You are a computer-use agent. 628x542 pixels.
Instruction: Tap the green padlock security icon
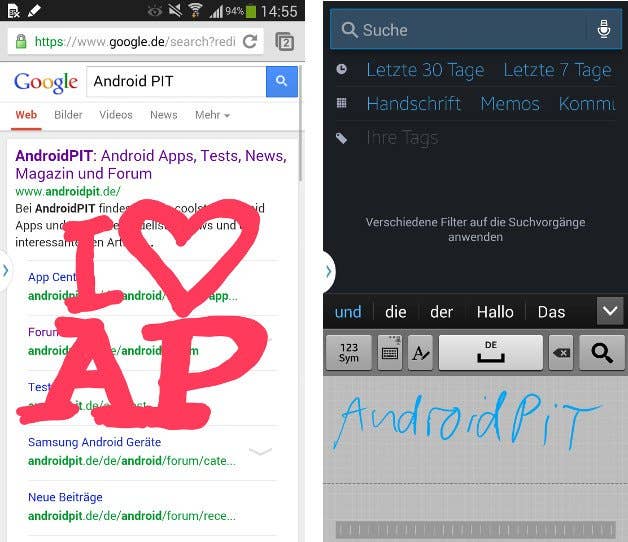(21, 41)
